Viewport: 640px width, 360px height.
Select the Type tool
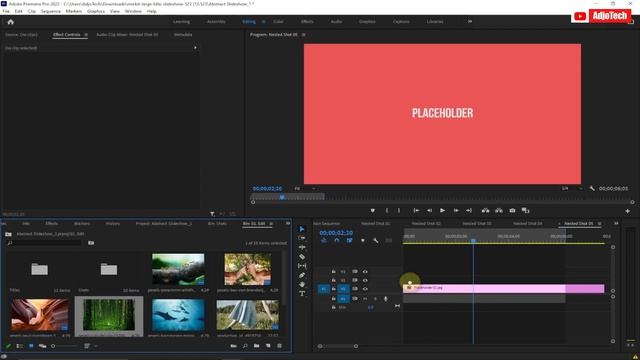point(302,293)
